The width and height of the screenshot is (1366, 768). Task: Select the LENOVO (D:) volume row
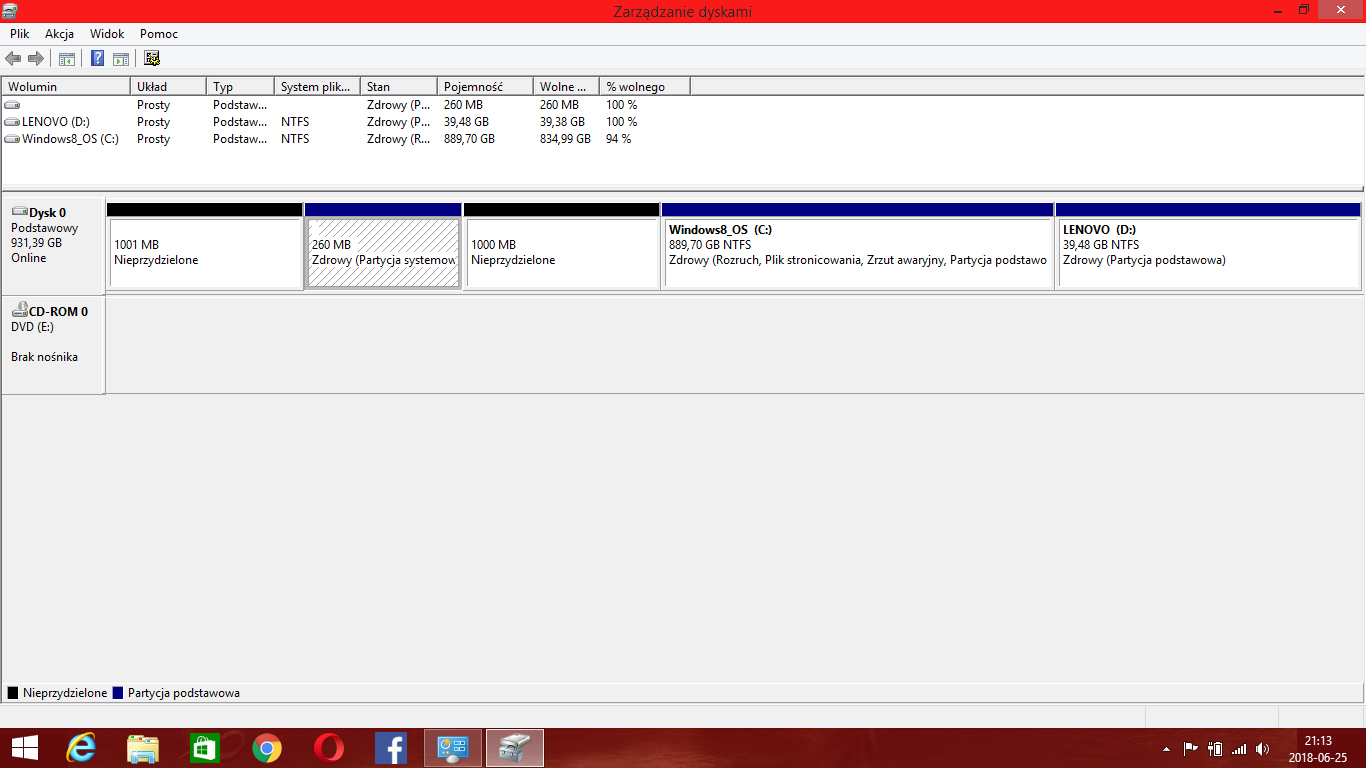[55, 122]
